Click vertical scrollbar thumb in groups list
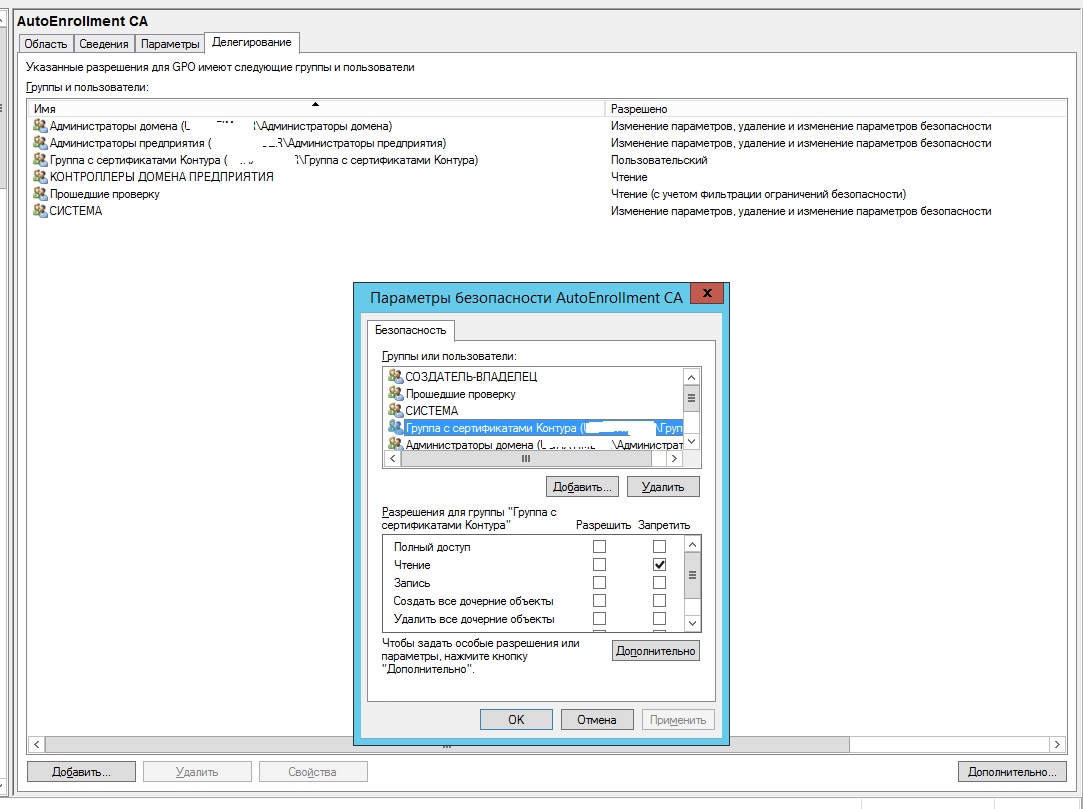This screenshot has height=809, width=1083. click(x=691, y=398)
